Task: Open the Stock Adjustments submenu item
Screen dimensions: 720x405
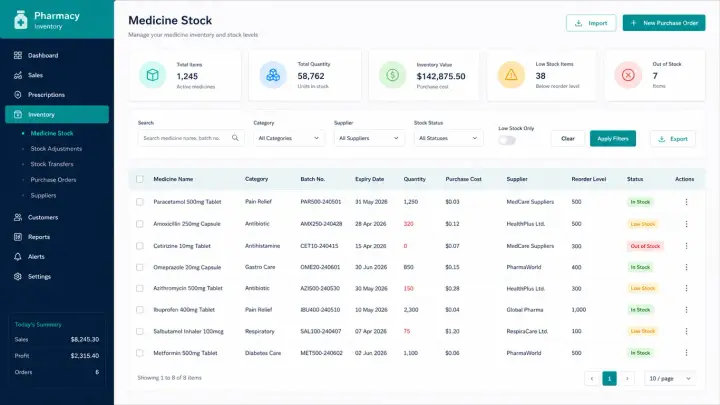Action: tap(56, 149)
